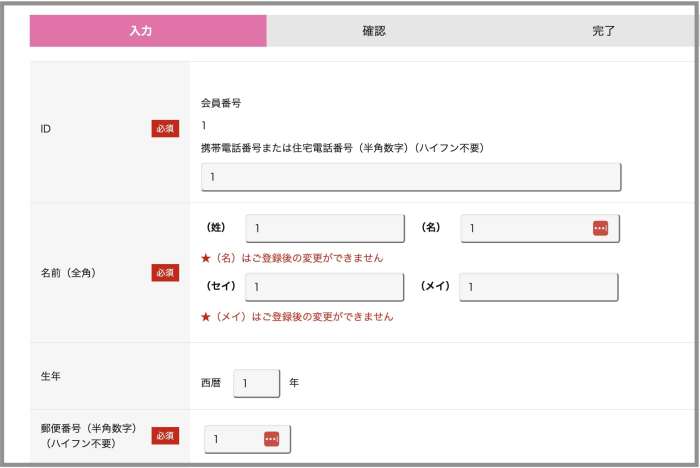Click the 生年 row label

click(x=50, y=376)
